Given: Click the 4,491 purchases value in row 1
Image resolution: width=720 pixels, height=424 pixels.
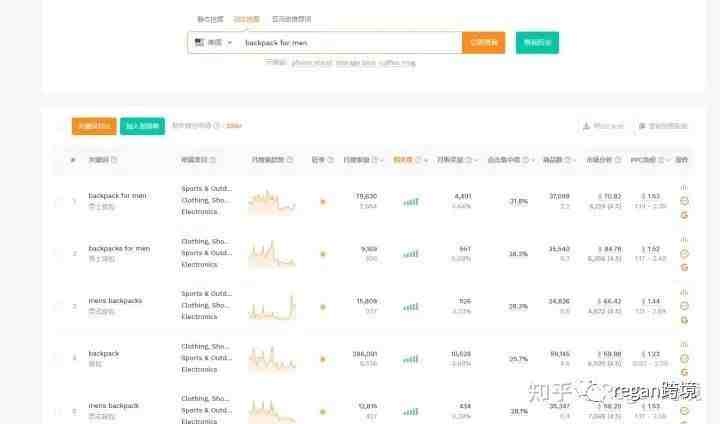Looking at the screenshot, I should 462,196.
